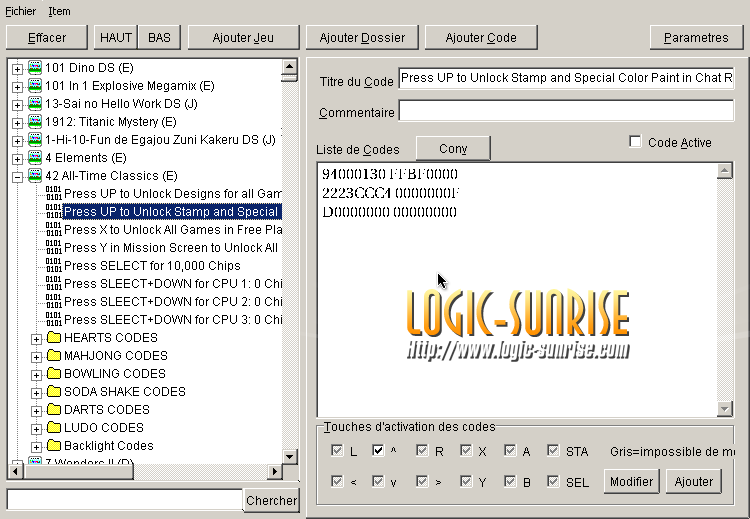
Task: Click the folder icon for Backlight Codes
Action: click(54, 446)
